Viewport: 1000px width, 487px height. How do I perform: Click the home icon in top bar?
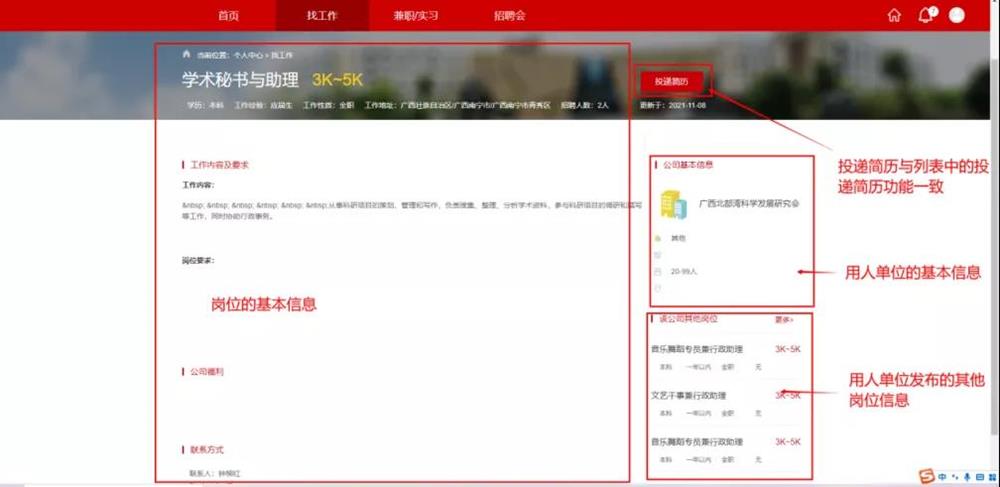coord(894,15)
